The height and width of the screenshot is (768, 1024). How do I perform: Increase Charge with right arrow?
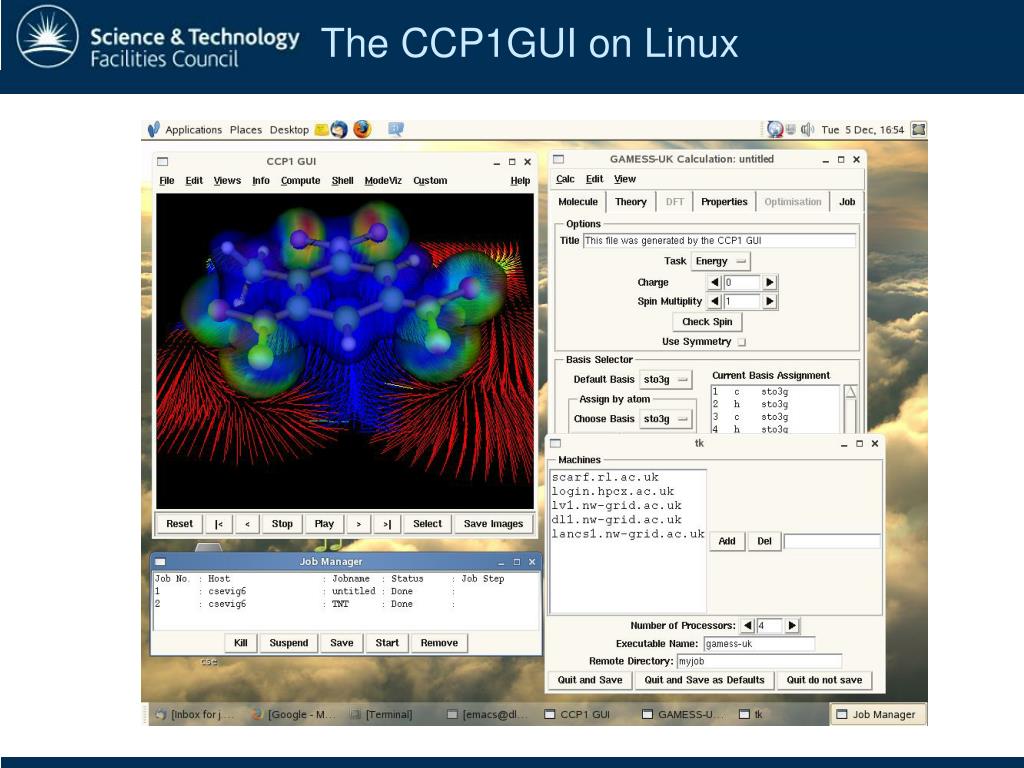pyautogui.click(x=769, y=282)
